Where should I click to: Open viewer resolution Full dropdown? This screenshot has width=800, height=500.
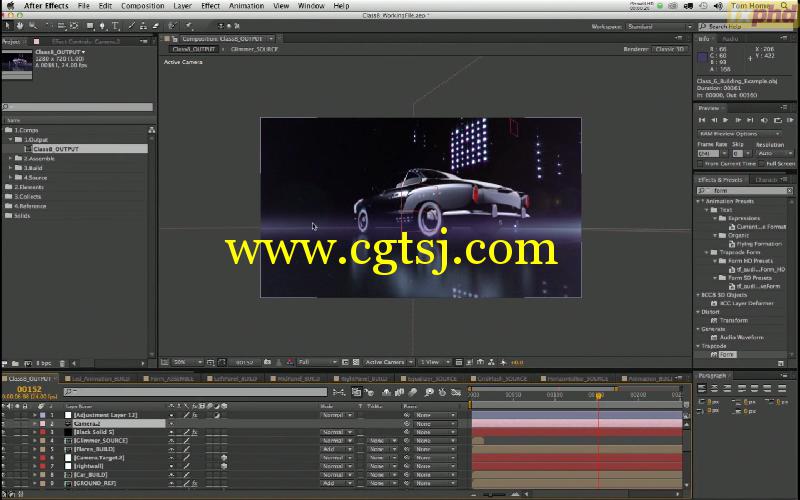(317, 362)
